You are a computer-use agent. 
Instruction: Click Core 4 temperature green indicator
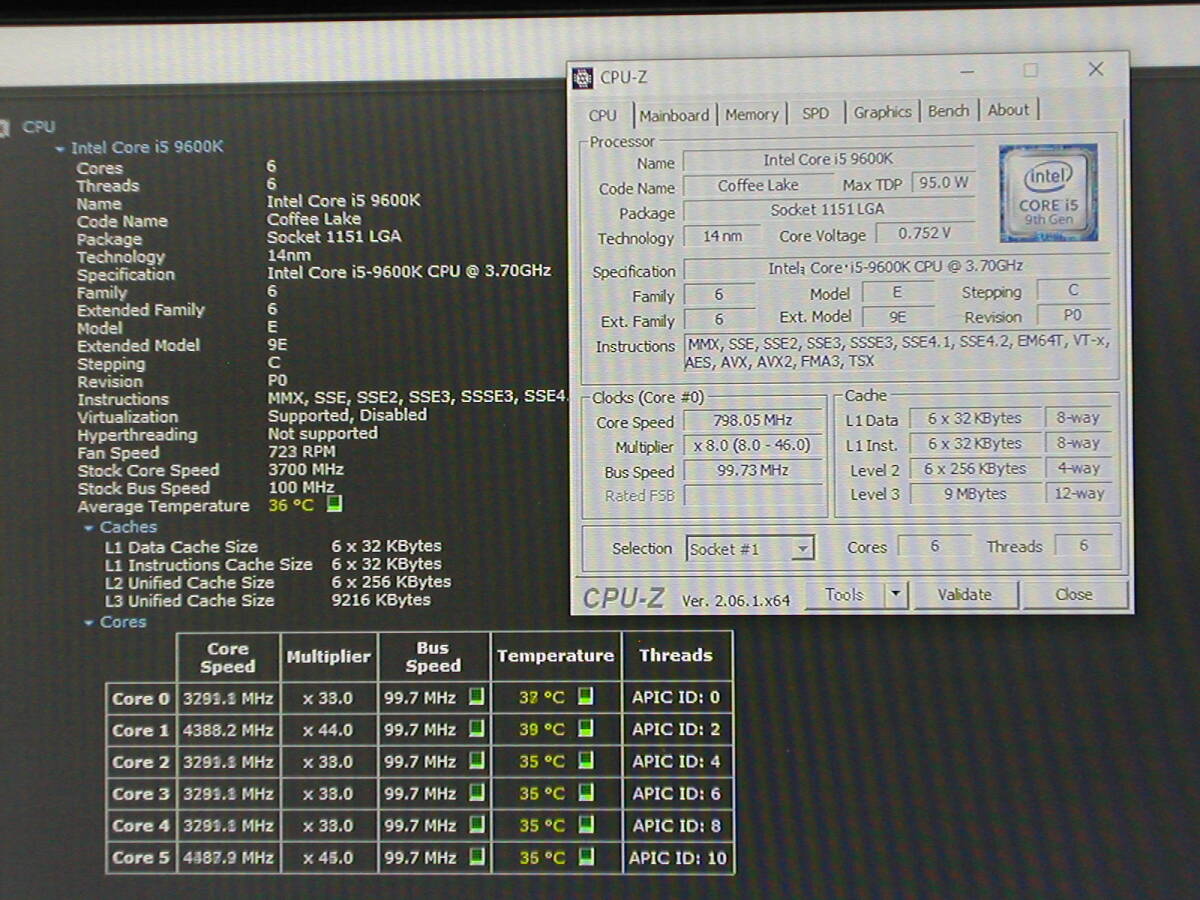(585, 824)
